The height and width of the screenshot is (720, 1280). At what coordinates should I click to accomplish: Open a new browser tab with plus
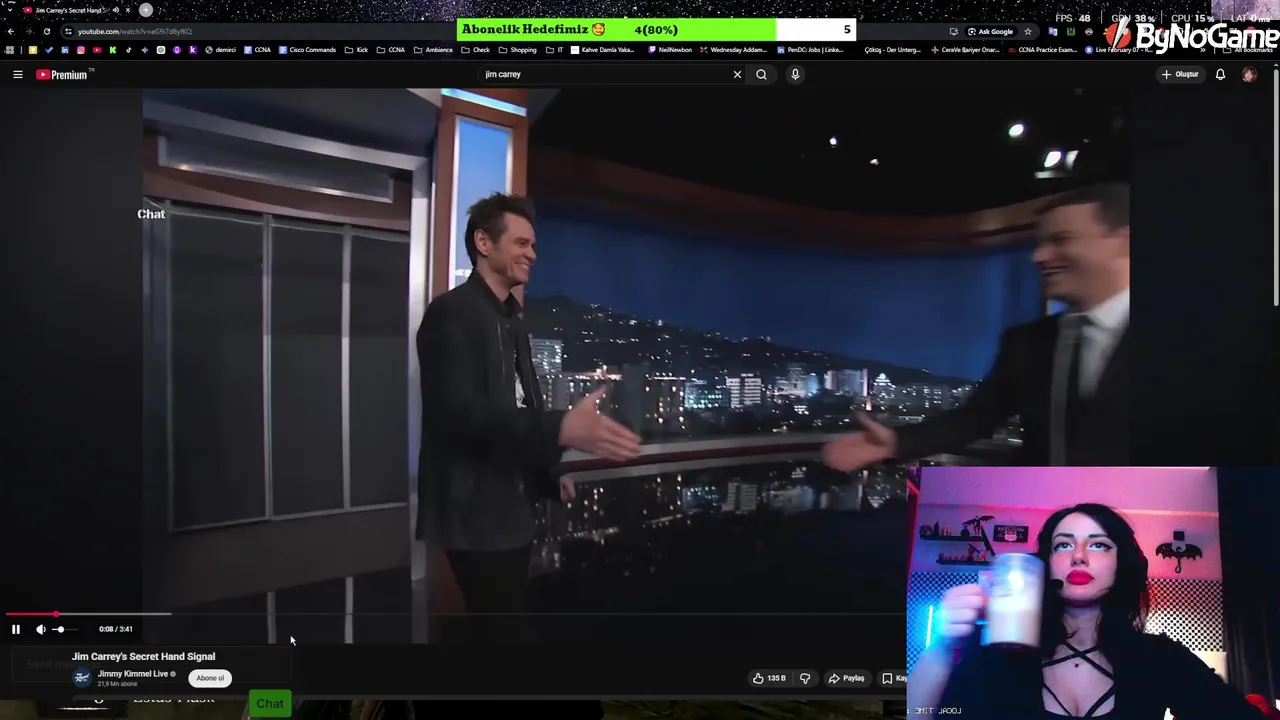[x=146, y=10]
